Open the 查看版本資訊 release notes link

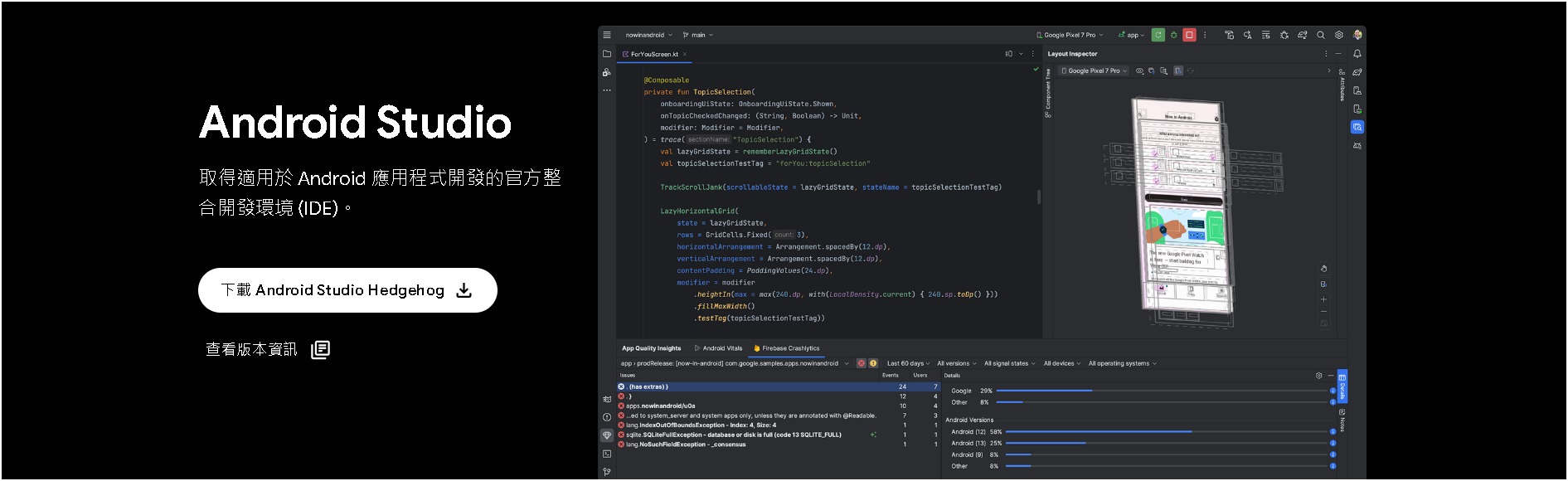[268, 349]
